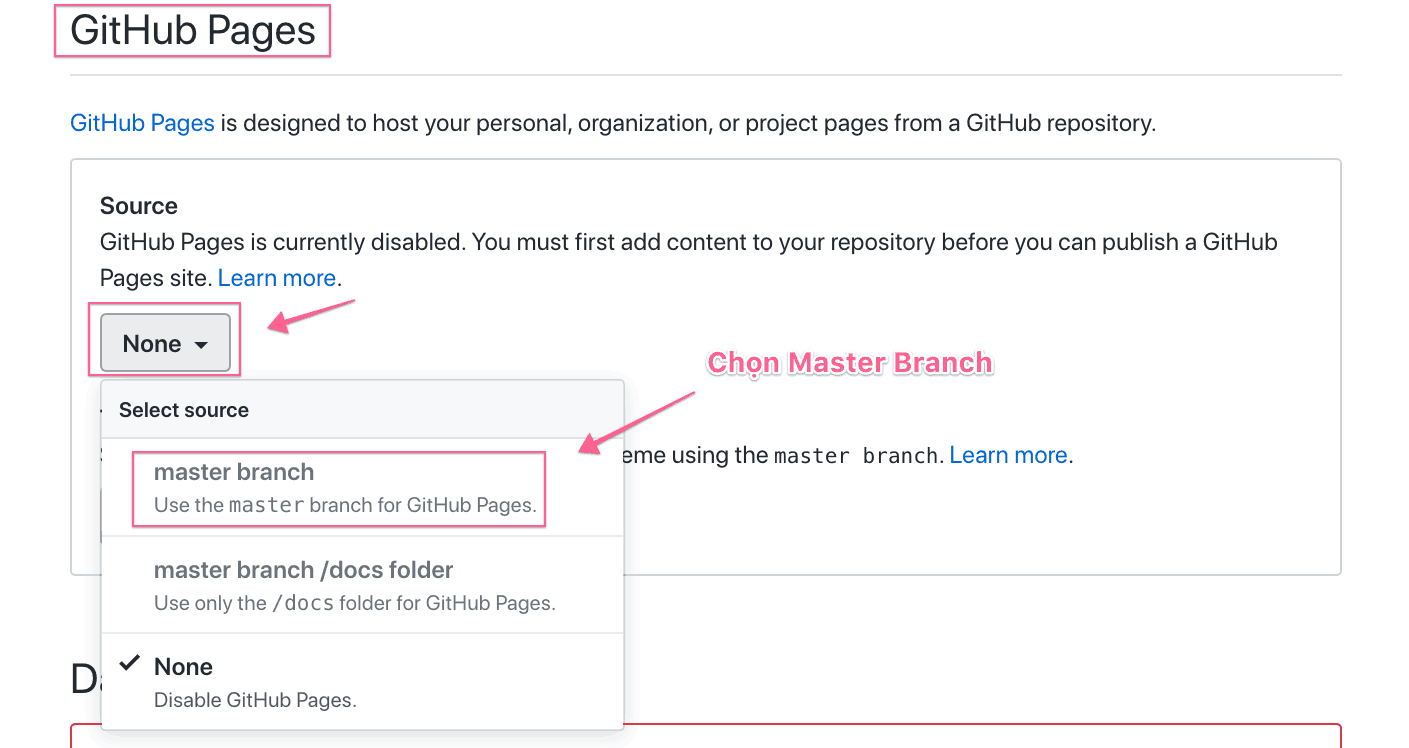Click the "Disable GitHub Pages." description text
Viewport: 1409px width, 748px height.
click(255, 700)
